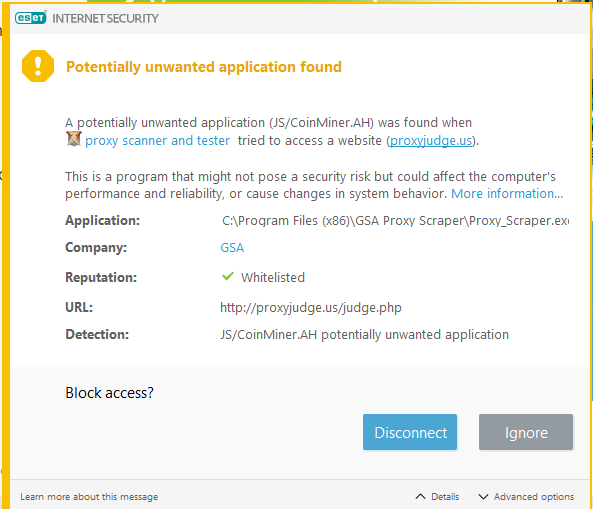Click the Whitelisted reputation text
Screen dimensions: 593x509
273,278
